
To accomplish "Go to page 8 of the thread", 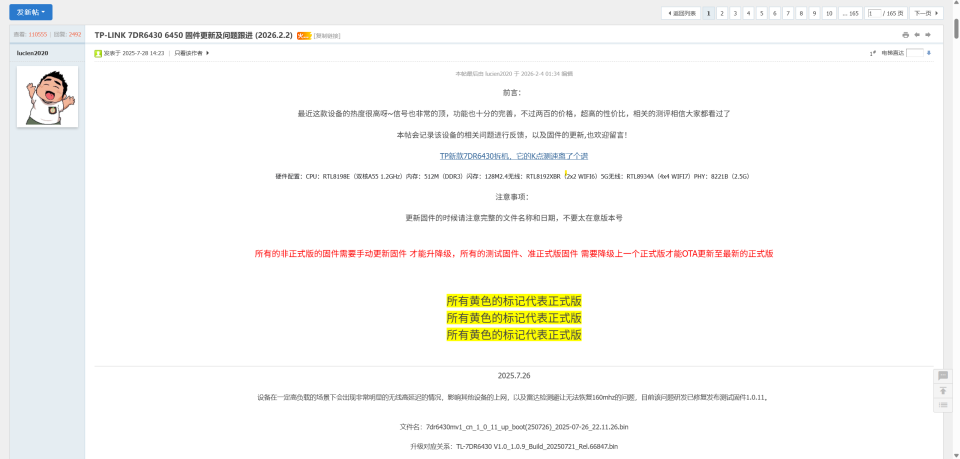I will tap(801, 13).
